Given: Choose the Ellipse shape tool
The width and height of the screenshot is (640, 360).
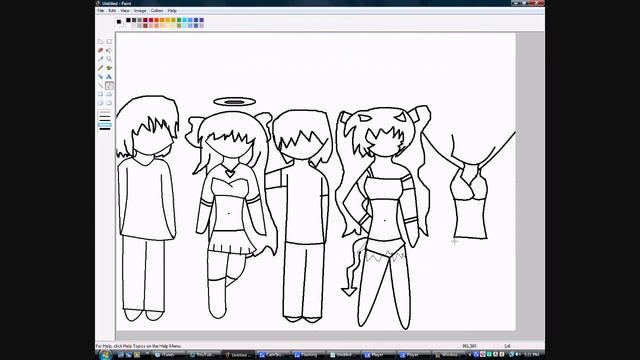Looking at the screenshot, I should pyautogui.click(x=100, y=103).
